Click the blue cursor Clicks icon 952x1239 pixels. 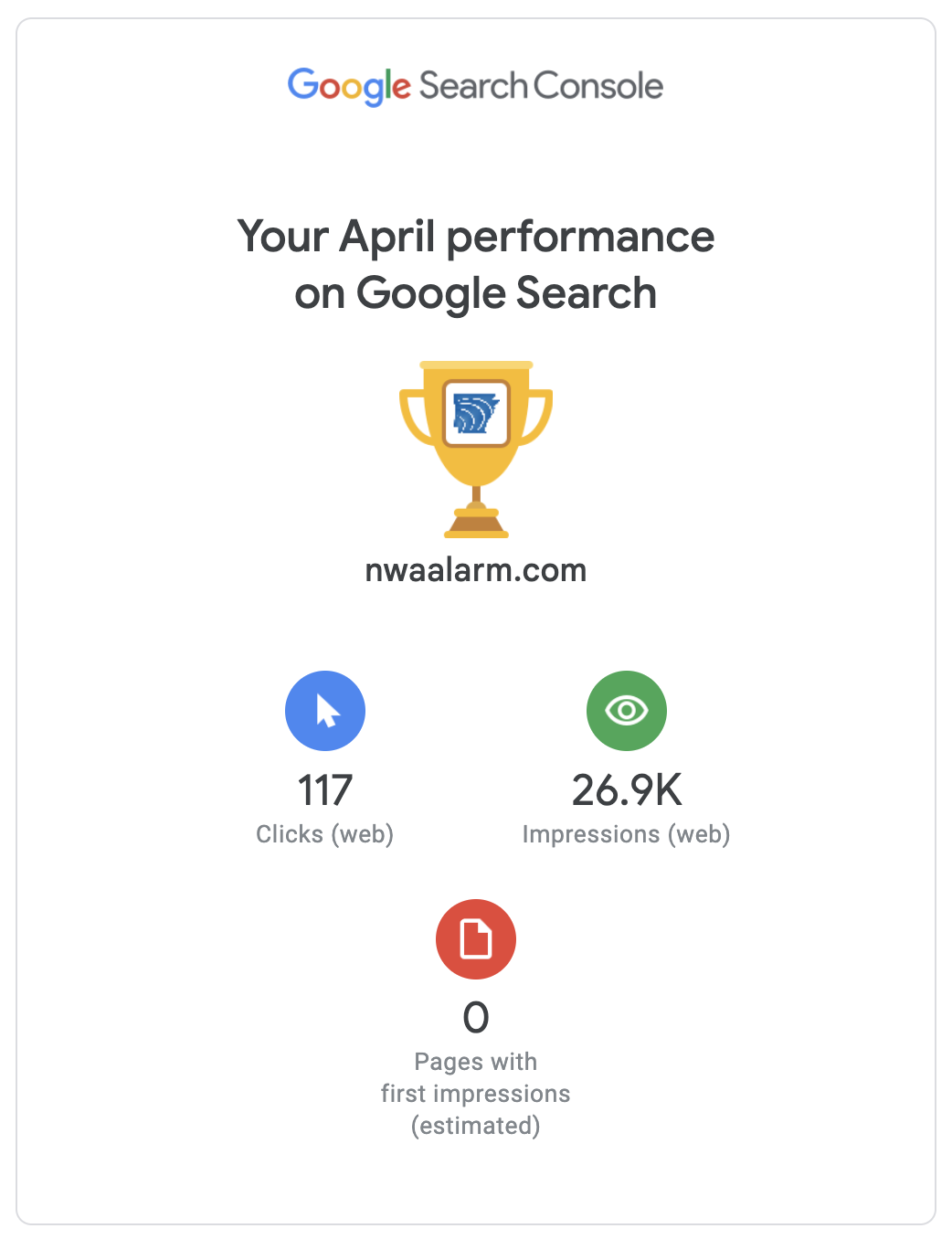click(x=325, y=711)
